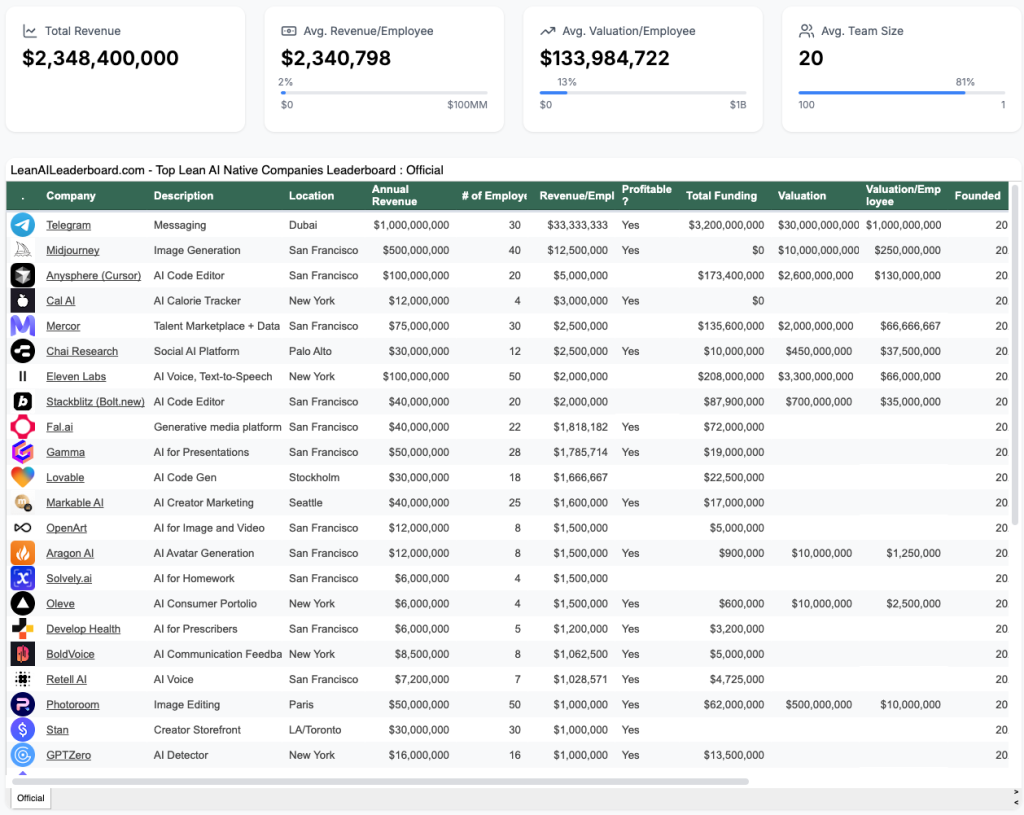
Task: Select the $2,348,400,000 total revenue value
Action: 101,58
